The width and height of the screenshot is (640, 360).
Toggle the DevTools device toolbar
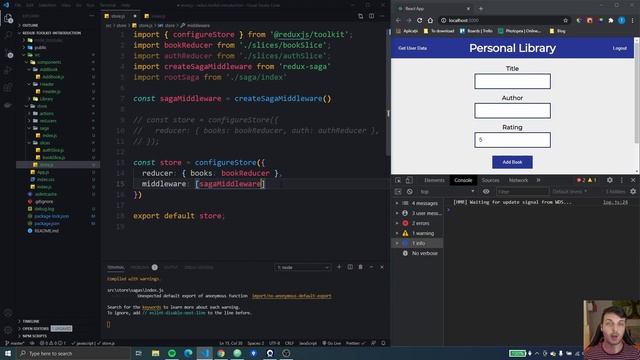(409, 180)
